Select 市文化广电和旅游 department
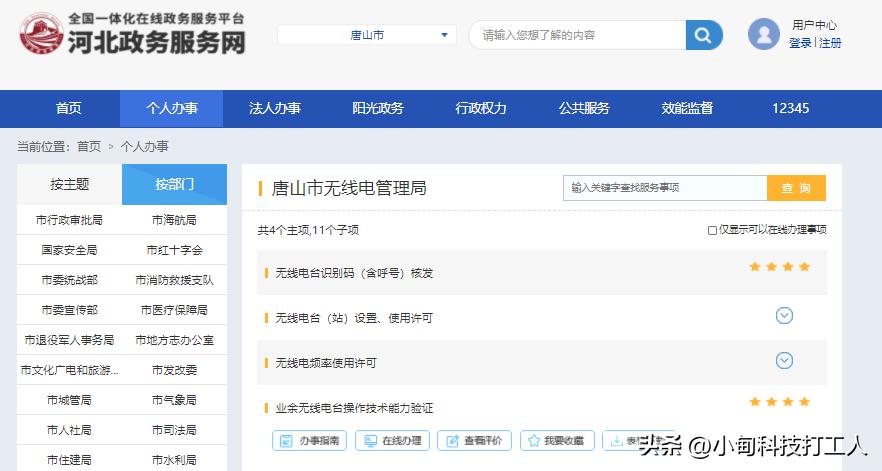The image size is (882, 471). tap(69, 370)
